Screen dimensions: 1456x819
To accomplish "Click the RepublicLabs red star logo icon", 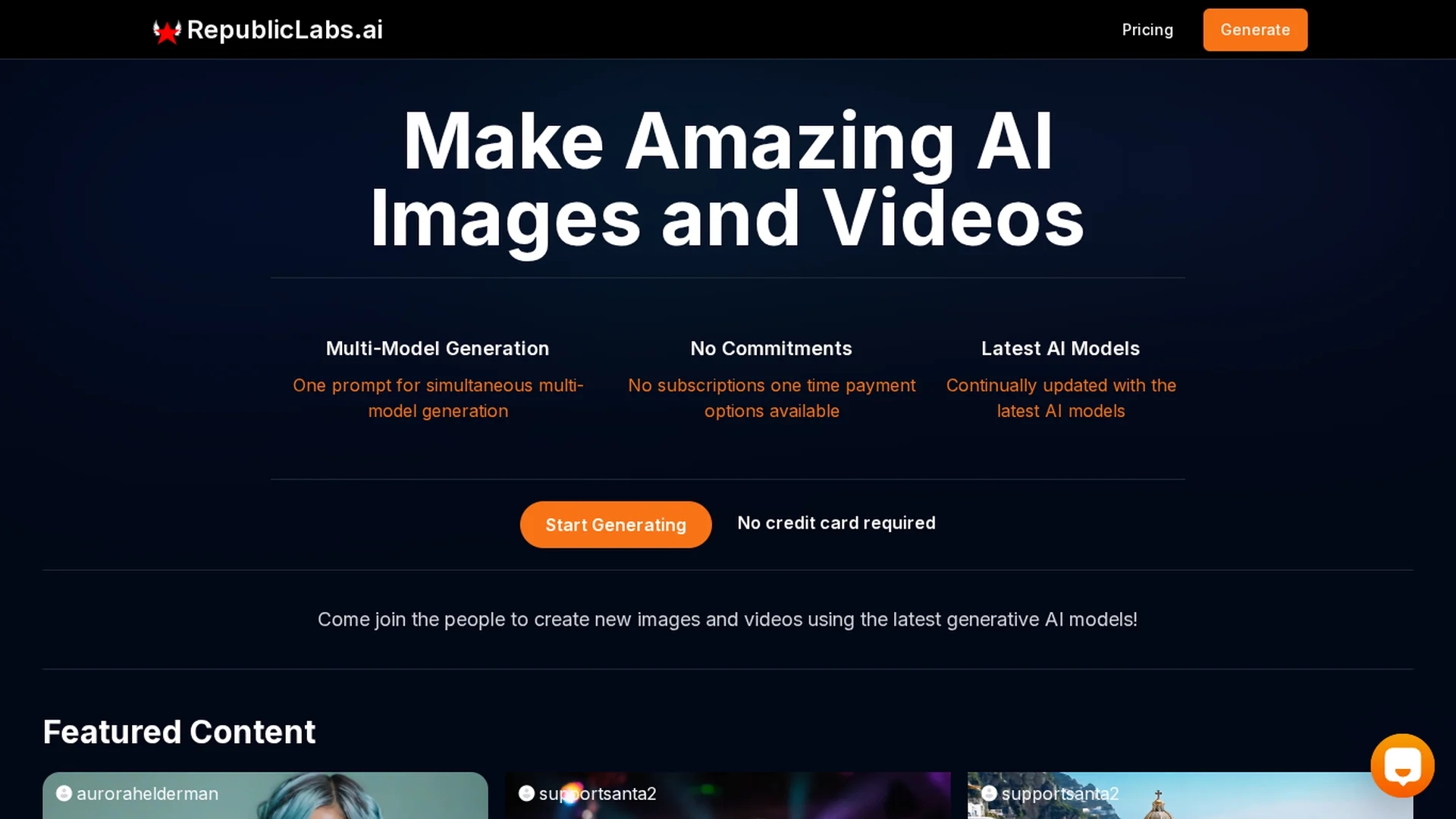I will tap(167, 31).
